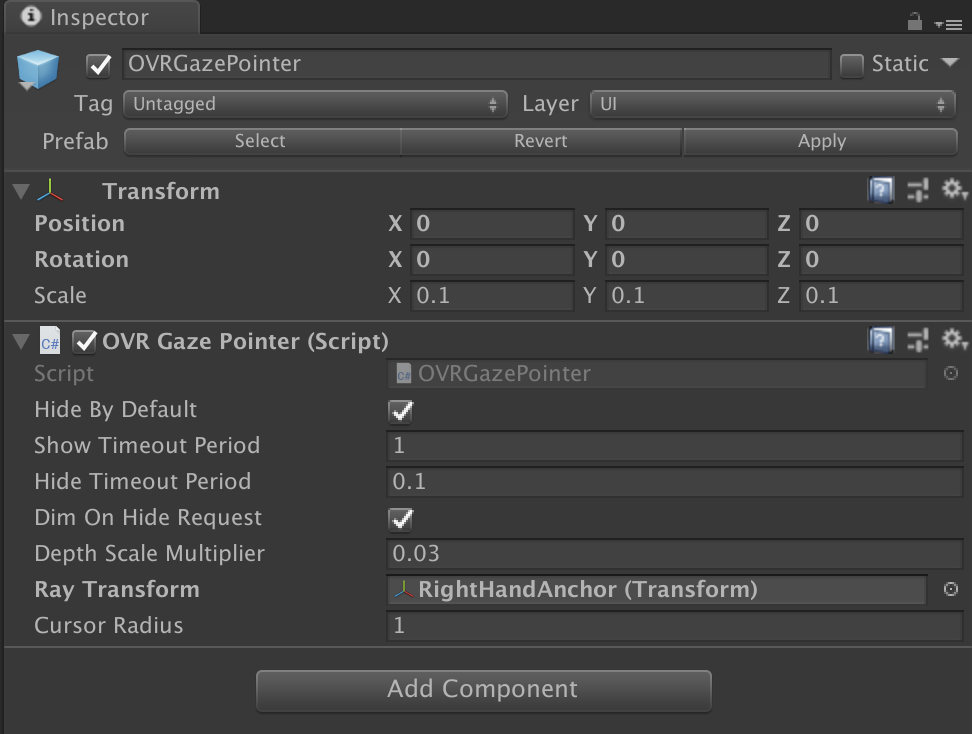The width and height of the screenshot is (972, 734).
Task: Open the Transform component help documentation icon
Action: coord(881,190)
